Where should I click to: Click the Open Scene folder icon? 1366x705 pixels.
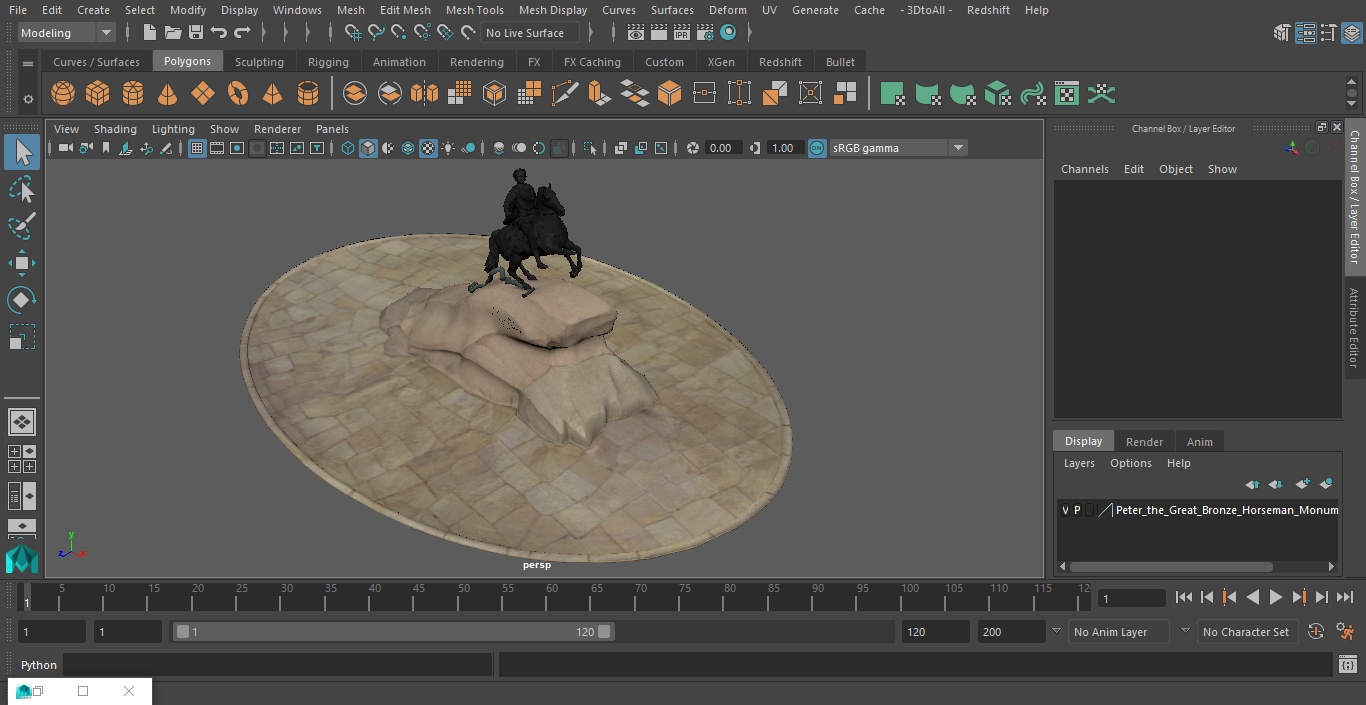(x=172, y=33)
